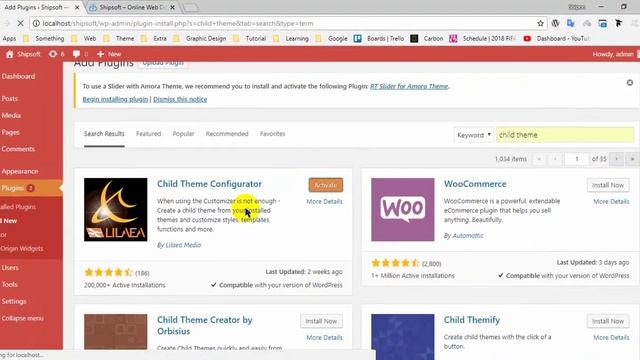Open the Google bookmarks folder
This screenshot has height=360, width=640.
[x=332, y=38]
